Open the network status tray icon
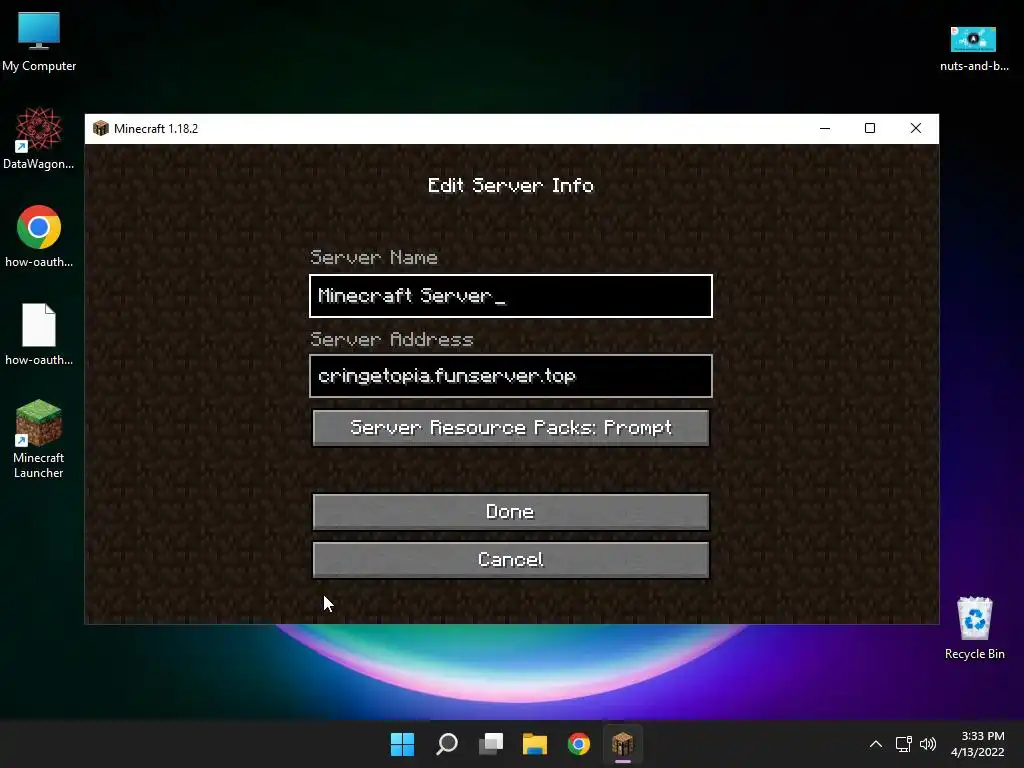 pyautogui.click(x=903, y=744)
